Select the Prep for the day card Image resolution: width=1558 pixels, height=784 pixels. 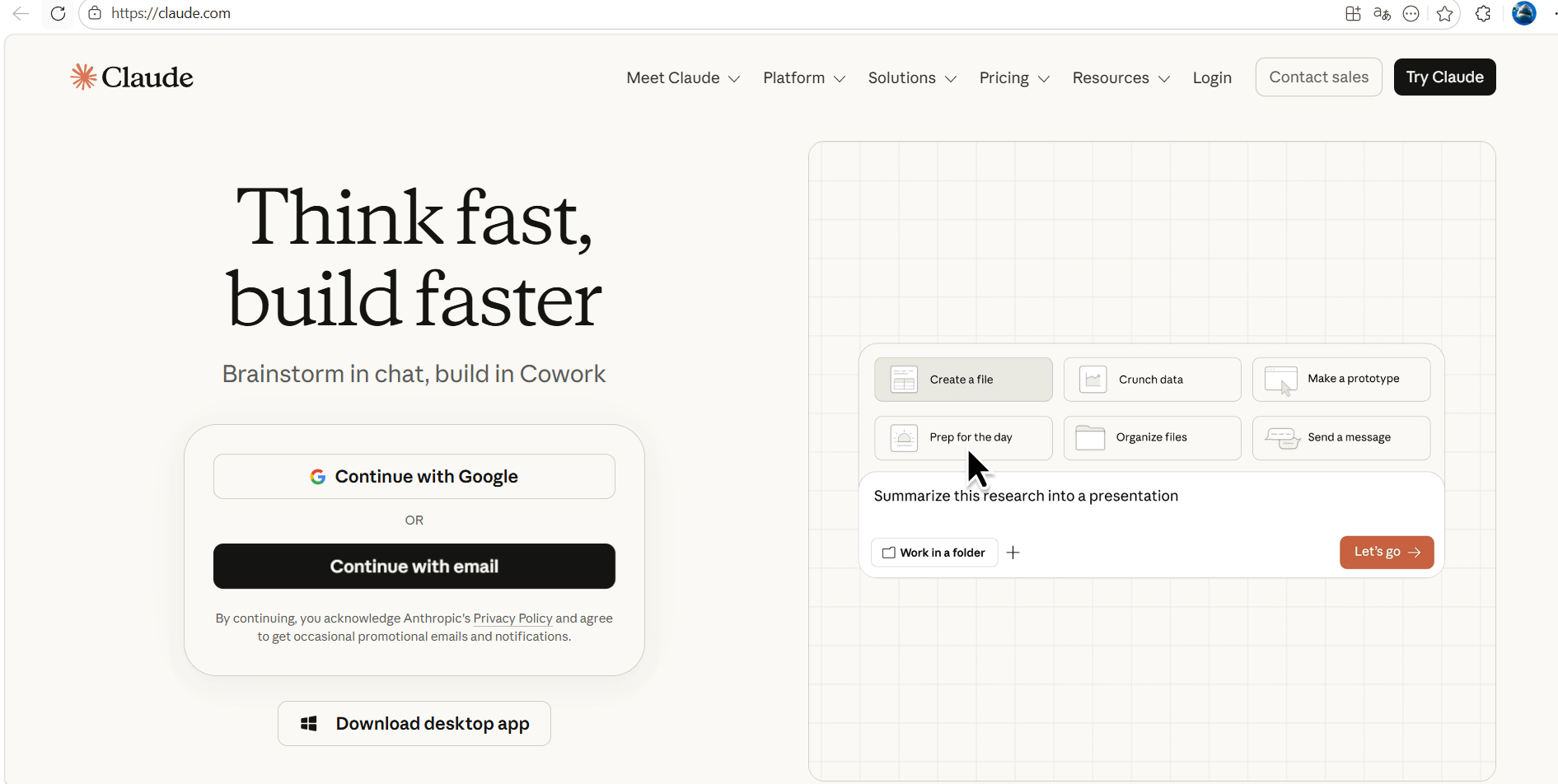[x=963, y=437]
